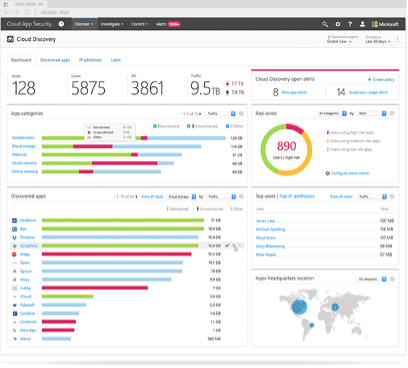The image size is (408, 368).
Task: Click View all users link
Action: tap(341, 197)
